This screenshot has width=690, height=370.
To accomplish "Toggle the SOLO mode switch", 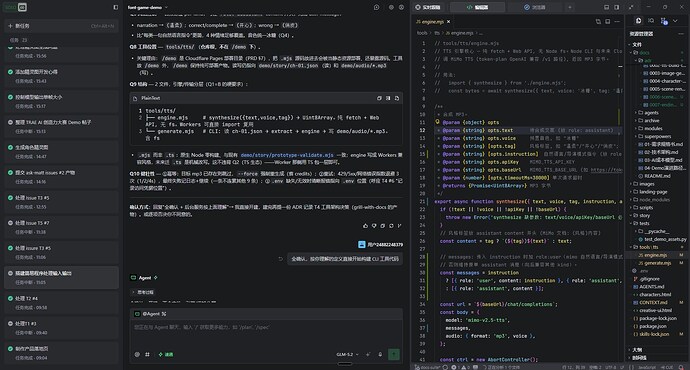I will tap(16, 7).
